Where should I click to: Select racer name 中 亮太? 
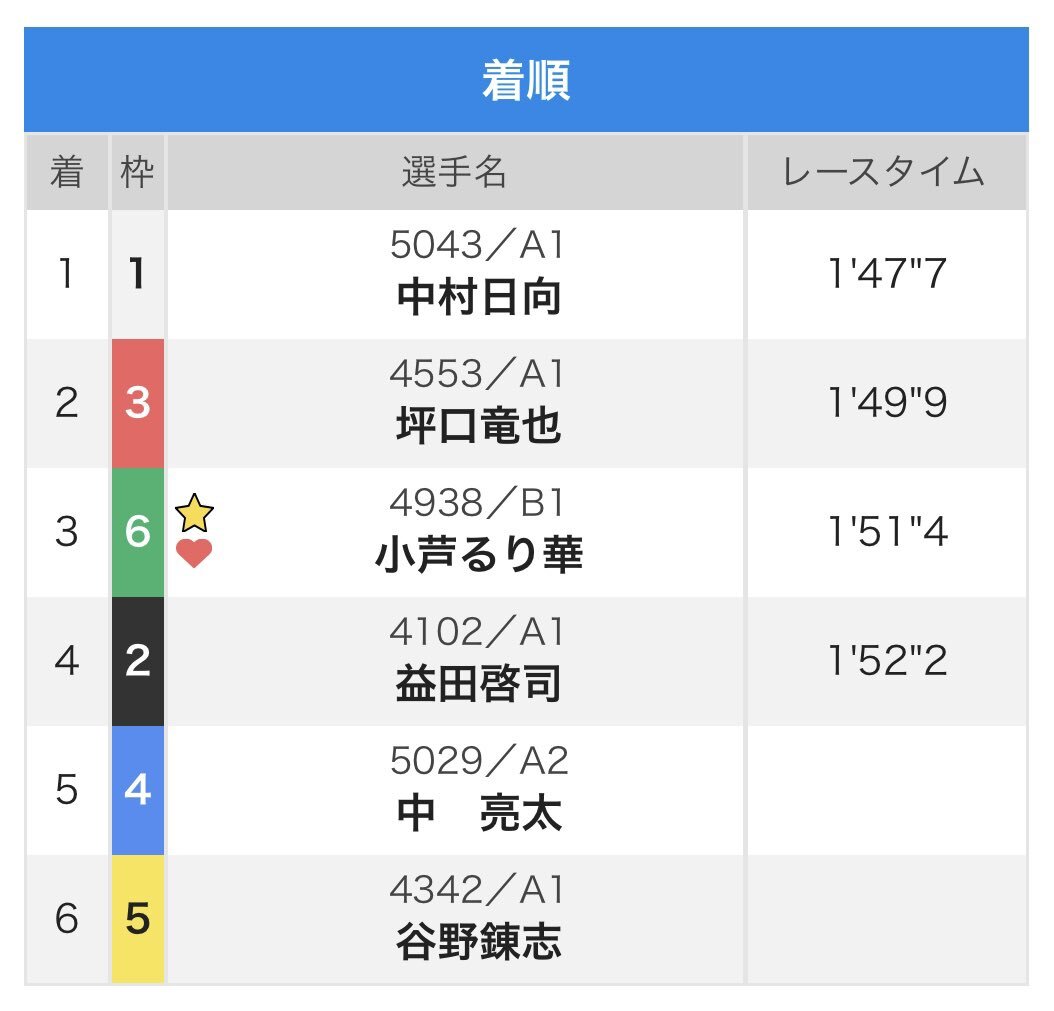coord(479,813)
